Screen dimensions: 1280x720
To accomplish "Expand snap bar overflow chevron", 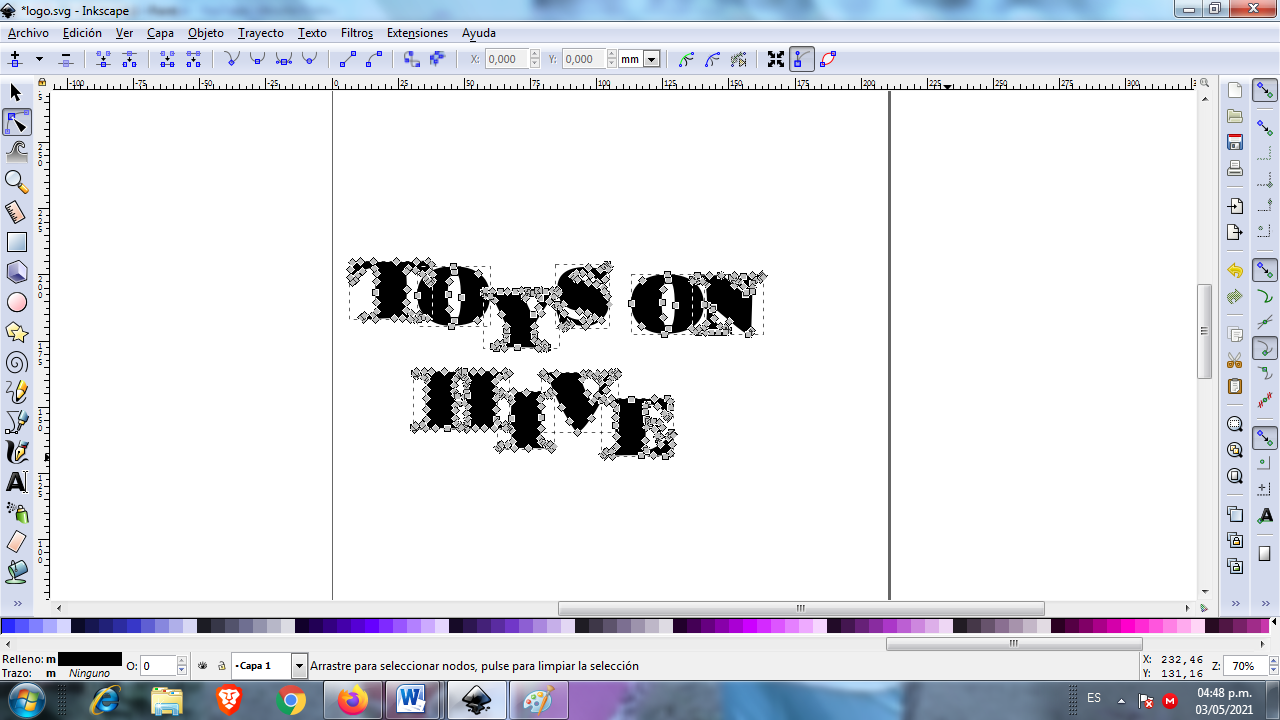I will pos(1265,604).
